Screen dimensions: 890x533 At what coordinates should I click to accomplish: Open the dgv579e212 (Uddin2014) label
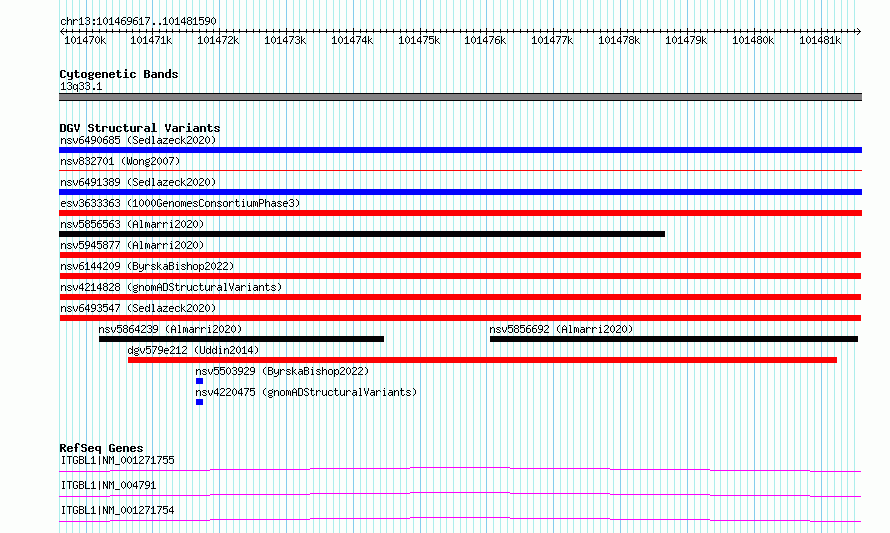point(193,350)
